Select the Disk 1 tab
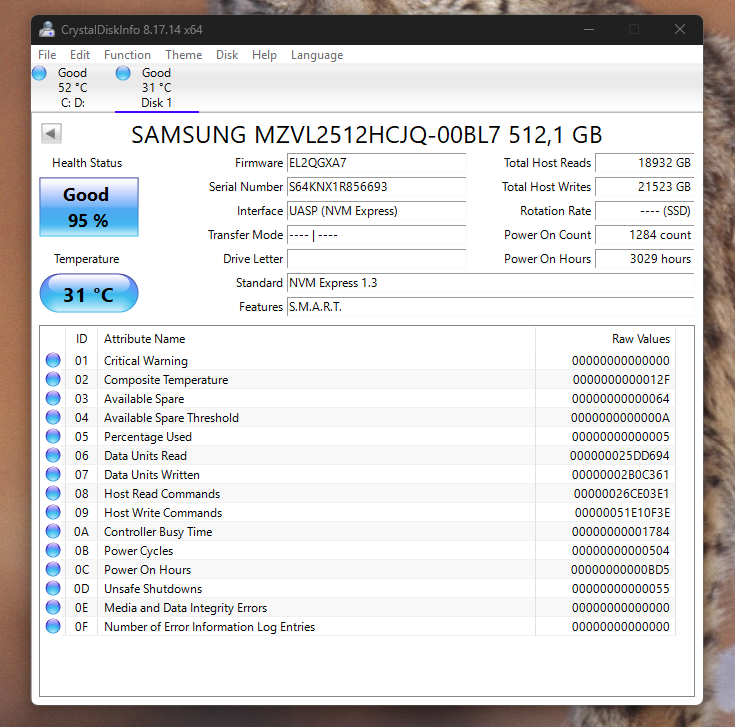 [157, 88]
